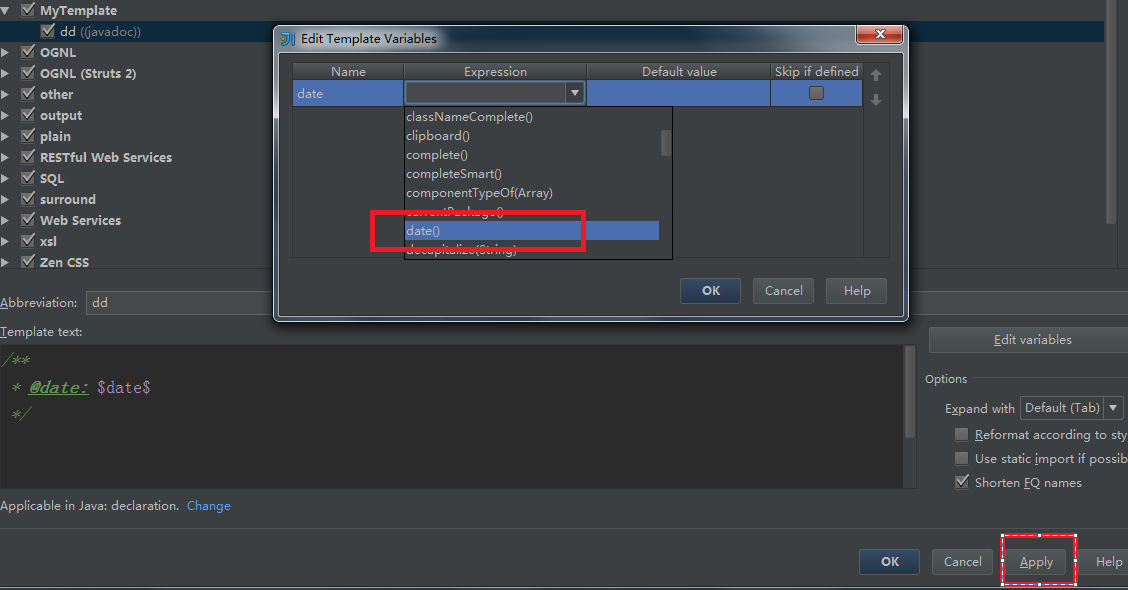This screenshot has width=1128, height=590.
Task: Toggle the Zen CSS group checkbox
Action: coord(28,262)
